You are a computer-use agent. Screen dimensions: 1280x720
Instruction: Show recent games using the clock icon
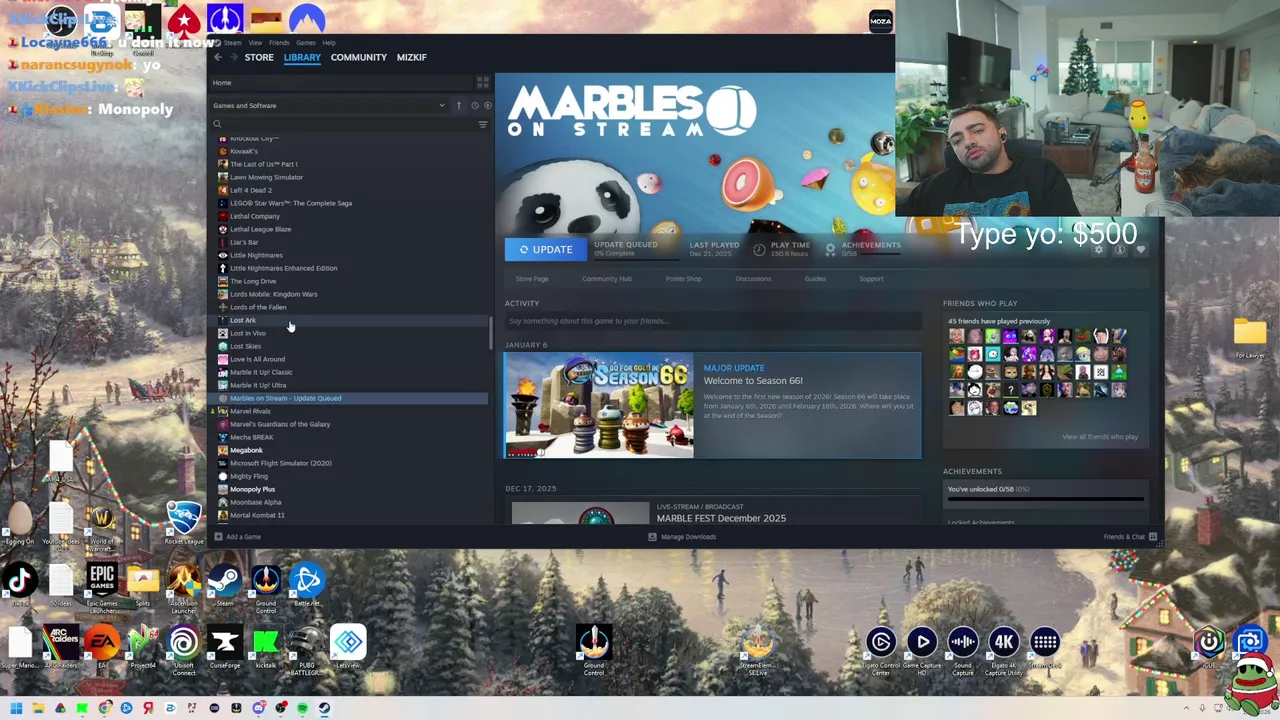click(x=475, y=105)
